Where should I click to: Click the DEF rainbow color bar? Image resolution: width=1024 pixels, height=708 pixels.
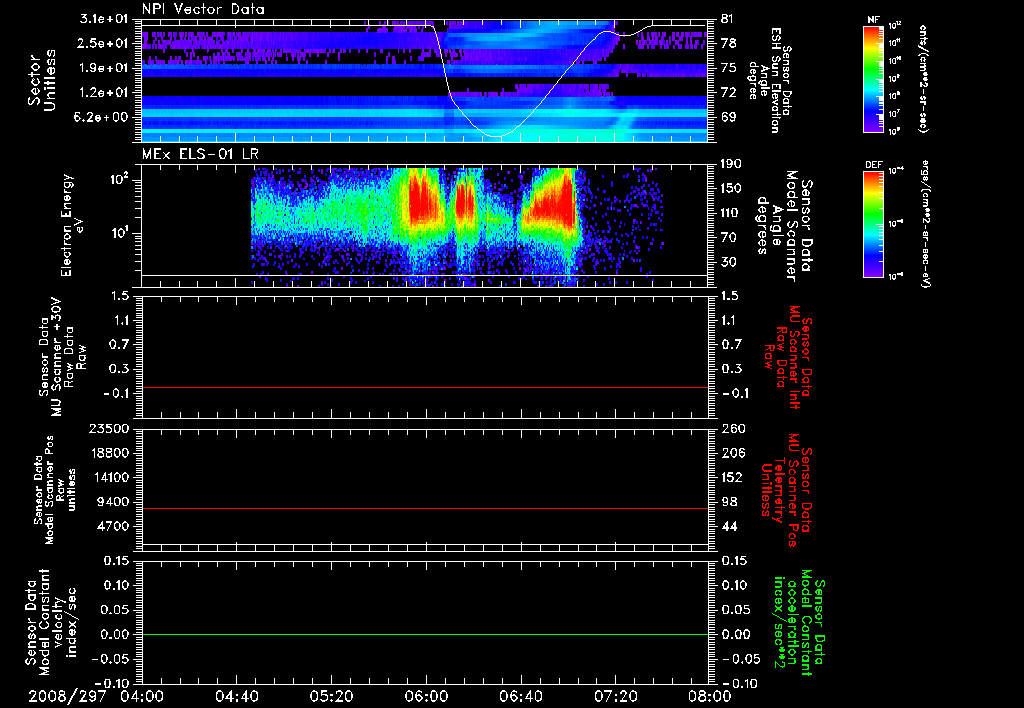pyautogui.click(x=873, y=224)
